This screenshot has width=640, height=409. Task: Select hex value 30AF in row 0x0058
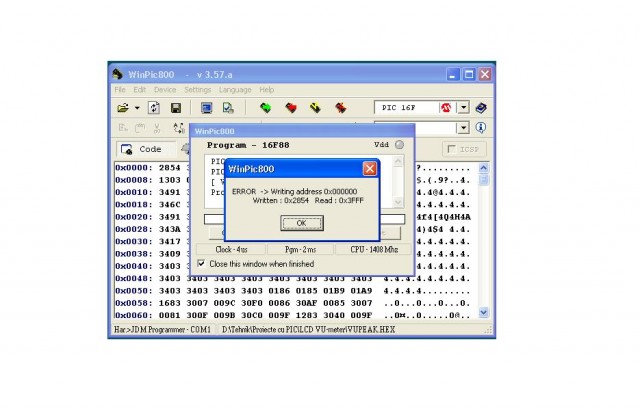pyautogui.click(x=307, y=303)
